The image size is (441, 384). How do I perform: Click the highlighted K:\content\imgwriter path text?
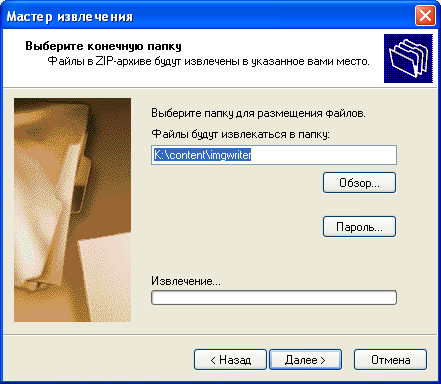202,155
